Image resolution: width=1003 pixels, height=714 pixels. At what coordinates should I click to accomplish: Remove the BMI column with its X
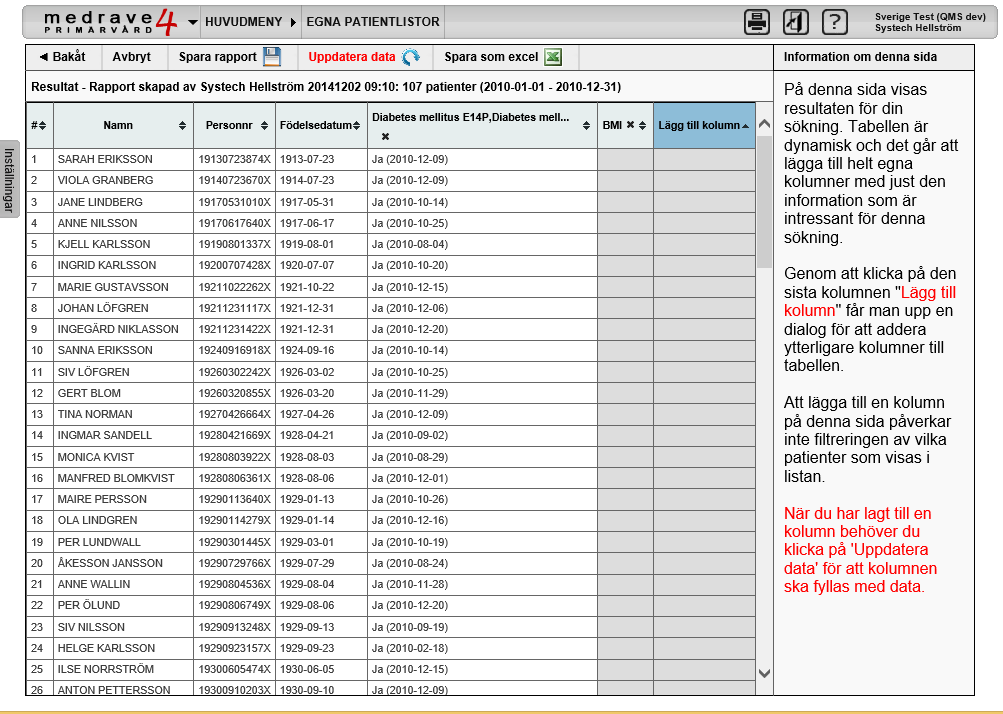click(630, 125)
